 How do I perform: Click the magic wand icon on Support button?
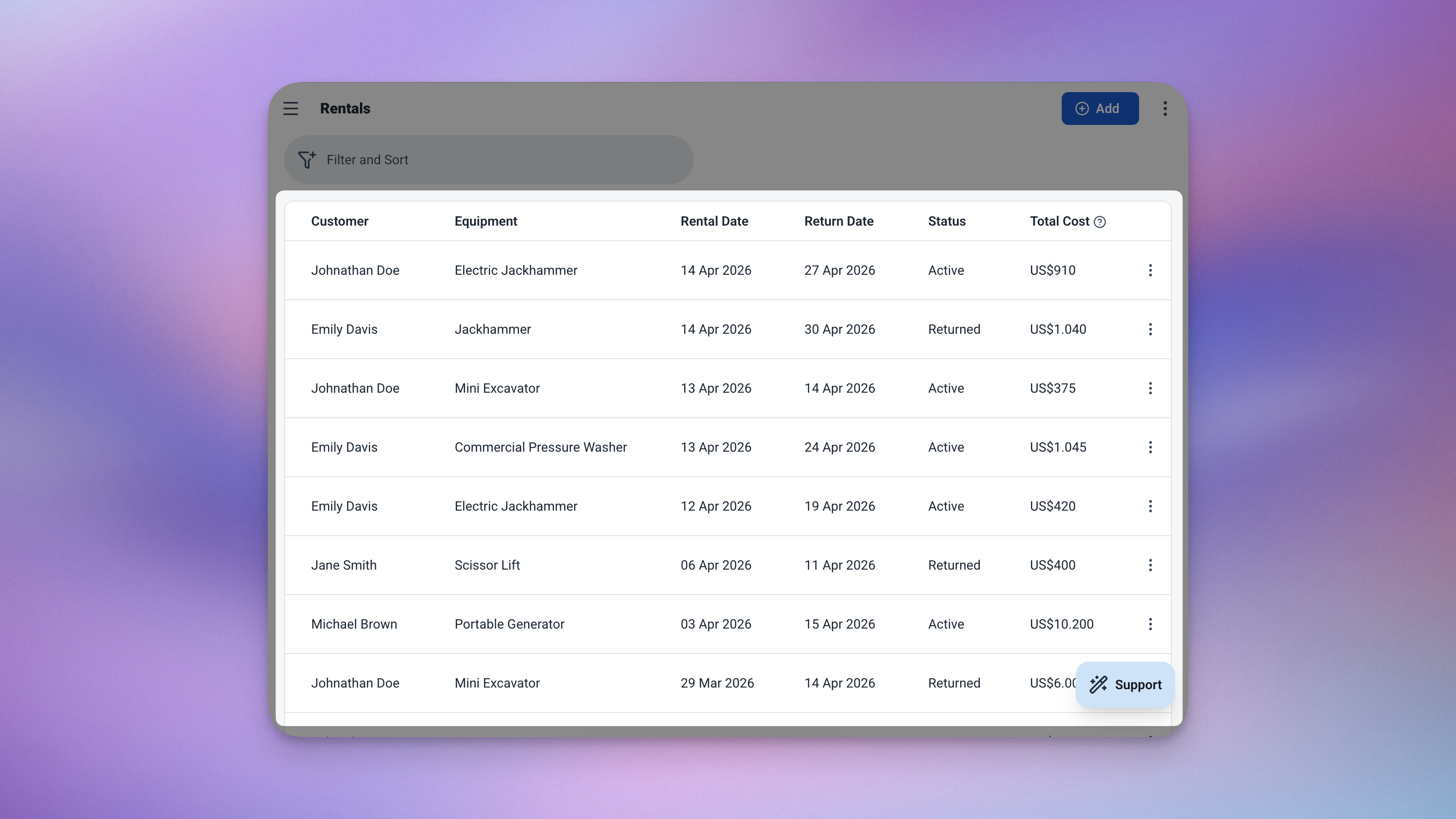pyautogui.click(x=1098, y=684)
